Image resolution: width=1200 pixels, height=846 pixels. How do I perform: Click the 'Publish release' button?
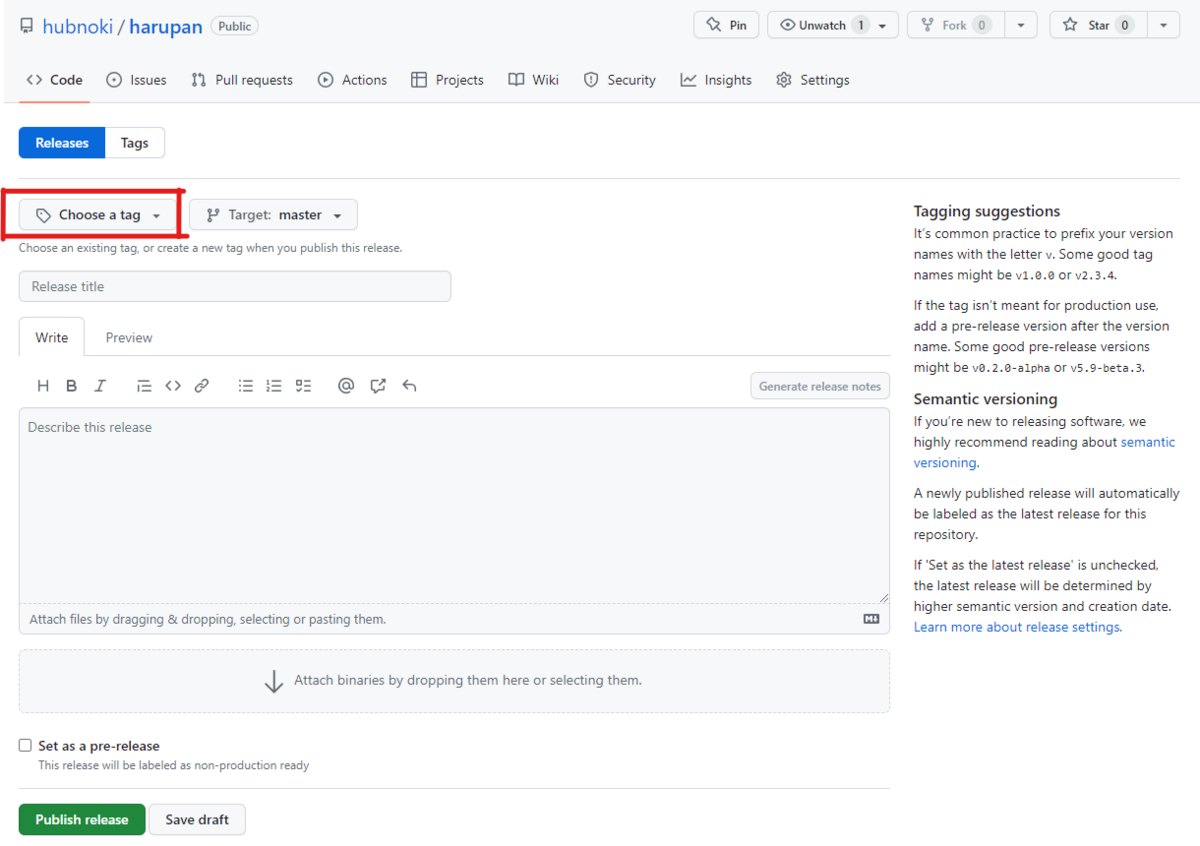[81, 819]
